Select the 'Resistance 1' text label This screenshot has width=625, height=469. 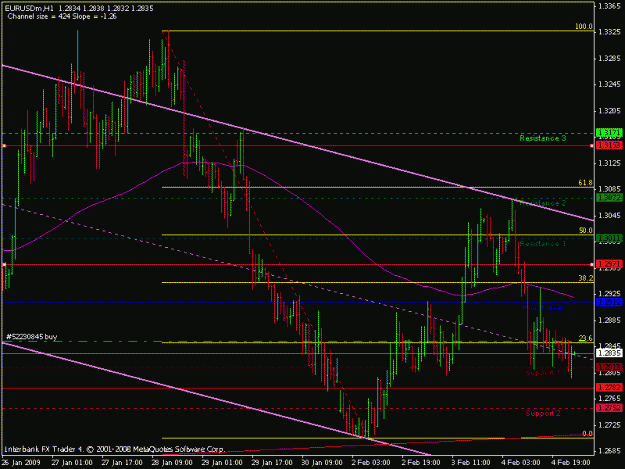tap(542, 243)
